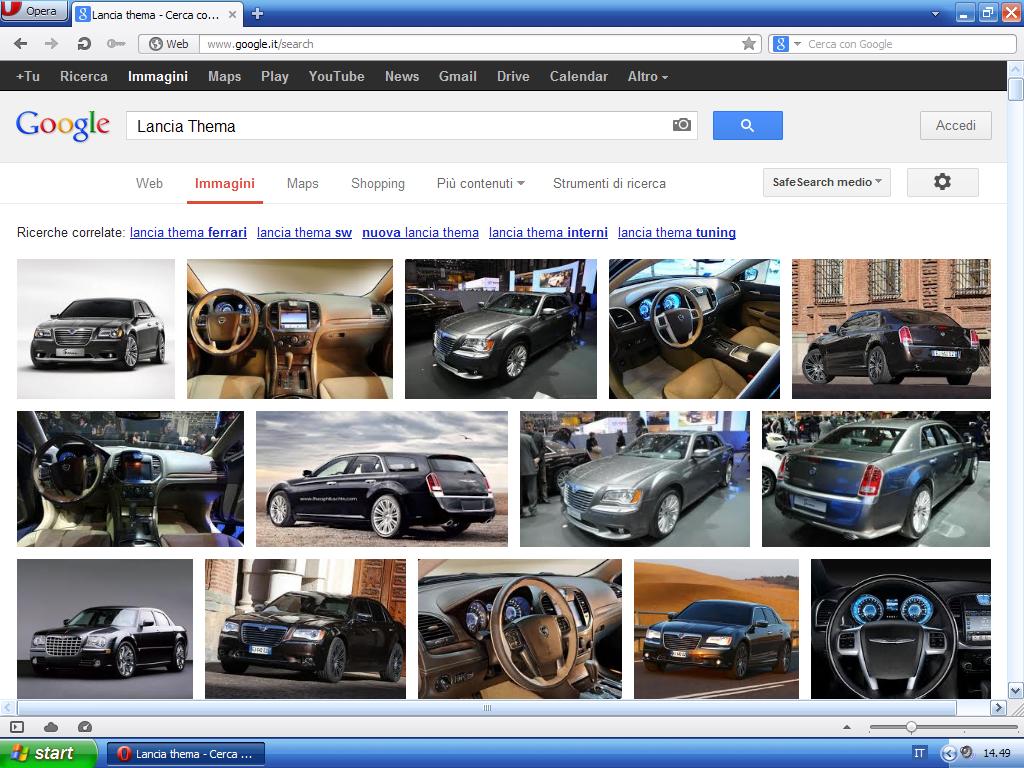Click the arrow left of the zoom slider

point(847,727)
